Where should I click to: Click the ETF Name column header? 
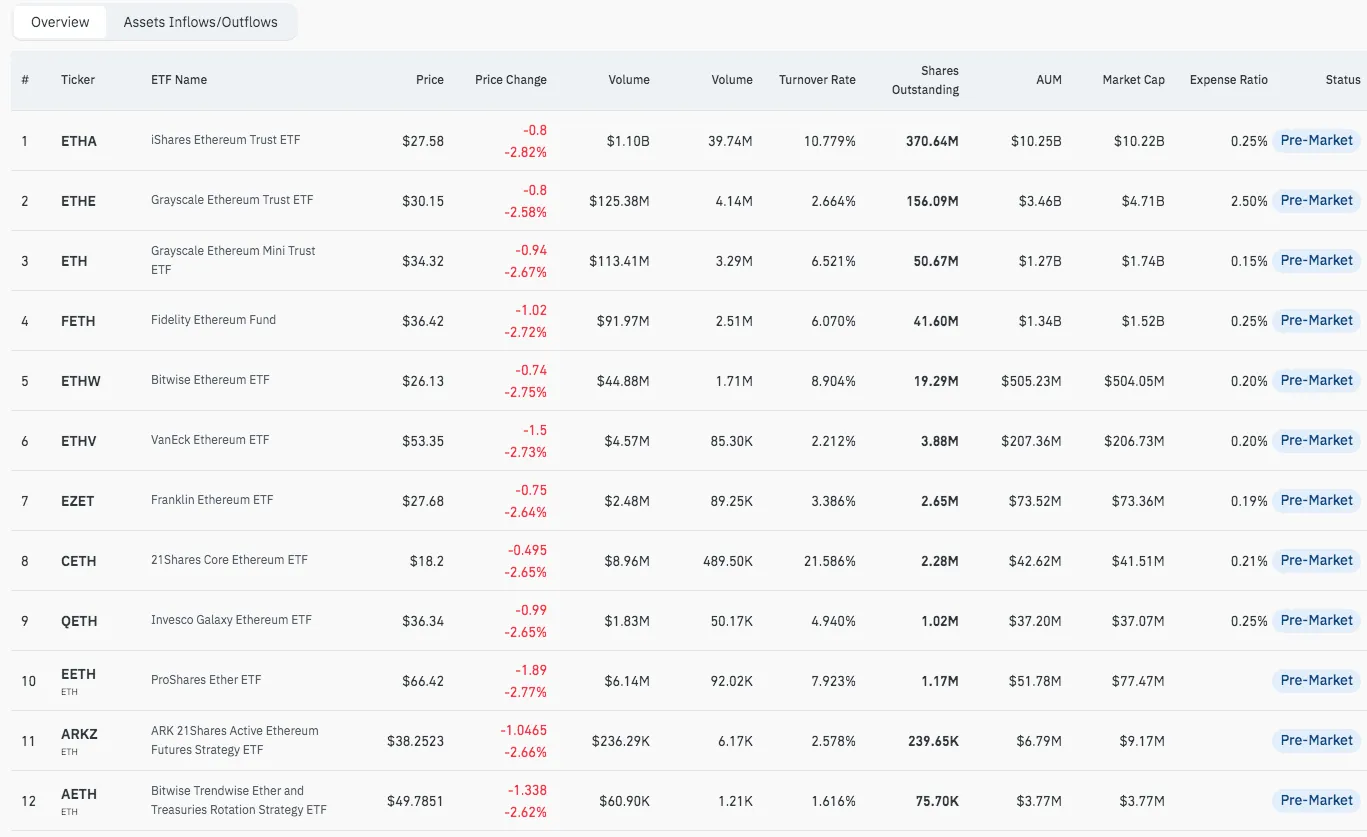pos(179,80)
